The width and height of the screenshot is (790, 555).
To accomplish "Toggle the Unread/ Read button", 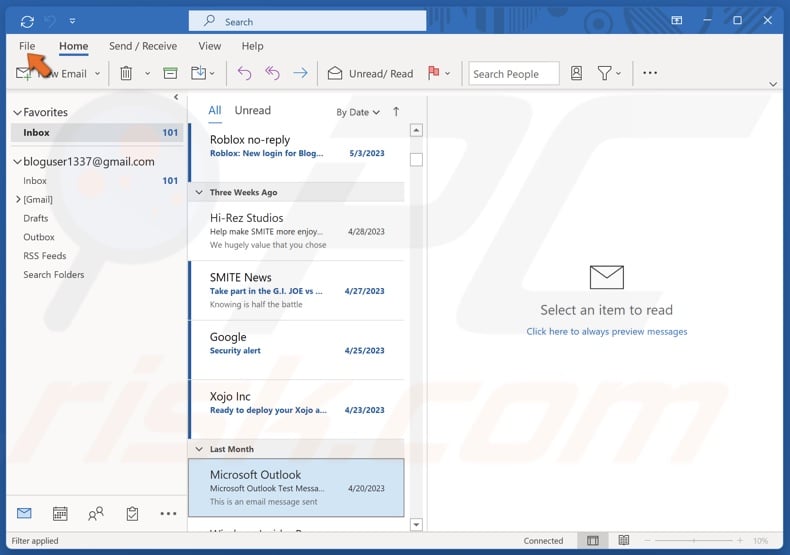I will (x=370, y=74).
